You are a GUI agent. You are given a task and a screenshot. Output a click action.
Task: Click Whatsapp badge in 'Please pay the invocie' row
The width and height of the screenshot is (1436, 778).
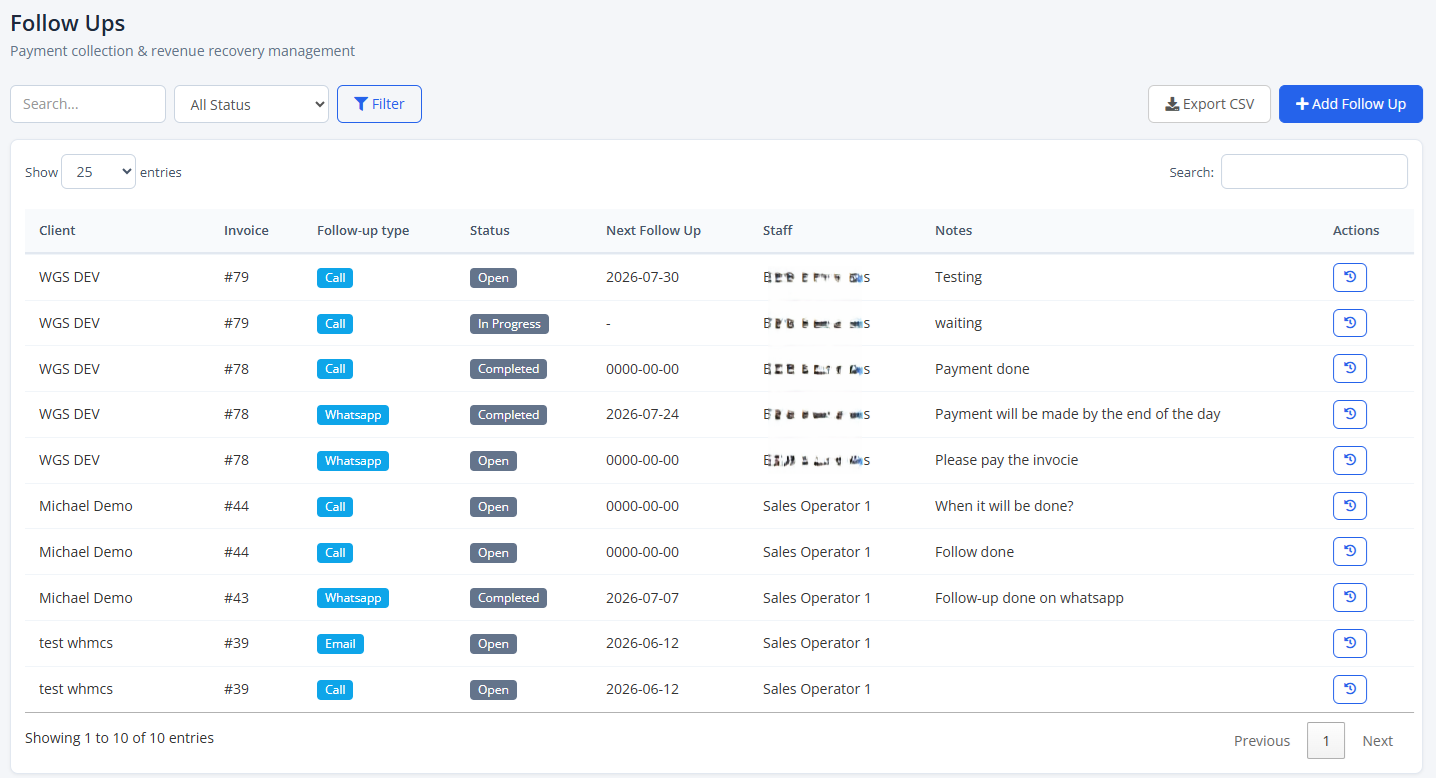point(353,461)
